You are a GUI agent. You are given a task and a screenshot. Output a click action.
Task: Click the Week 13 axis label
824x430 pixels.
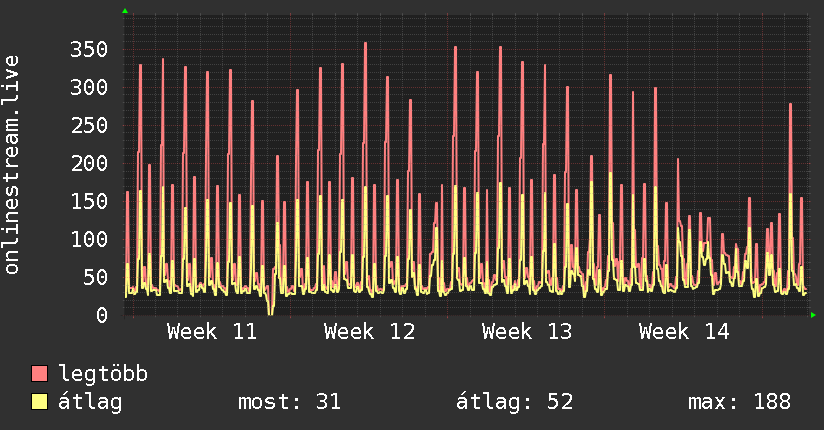point(527,332)
